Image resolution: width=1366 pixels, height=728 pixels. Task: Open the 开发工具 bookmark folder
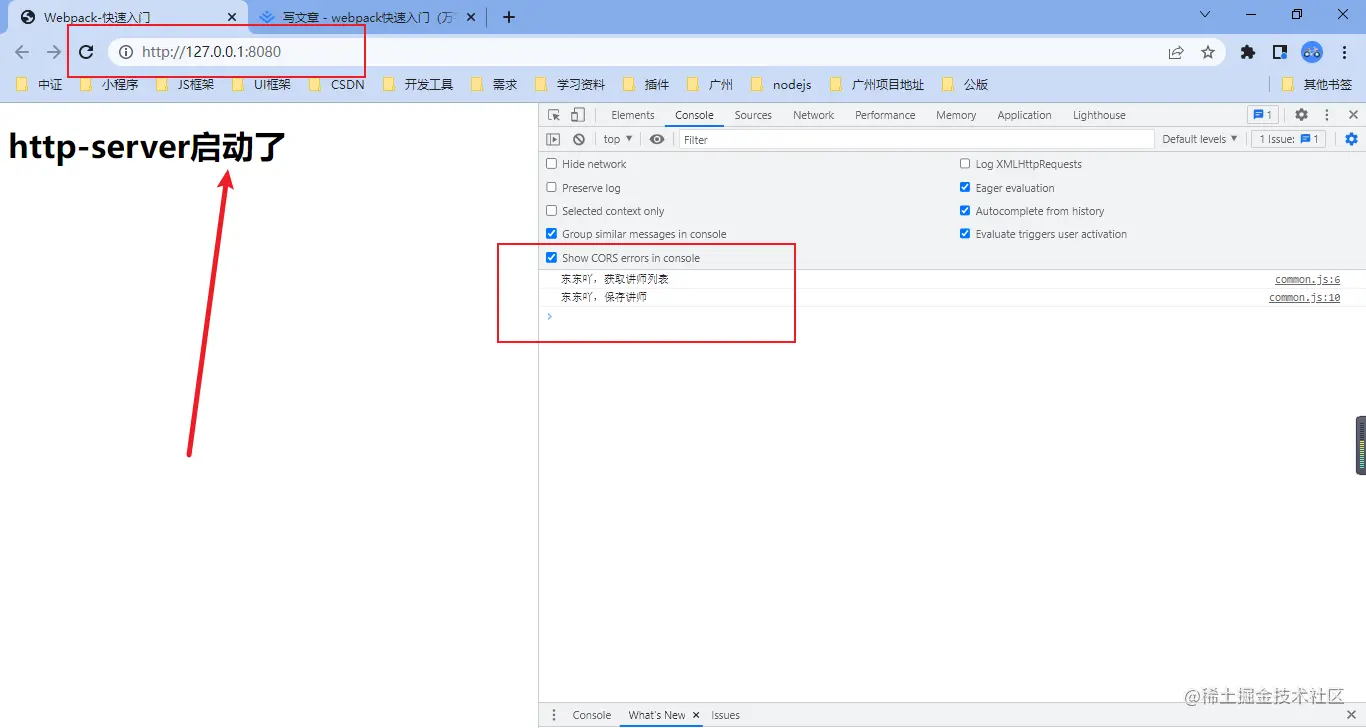(418, 85)
